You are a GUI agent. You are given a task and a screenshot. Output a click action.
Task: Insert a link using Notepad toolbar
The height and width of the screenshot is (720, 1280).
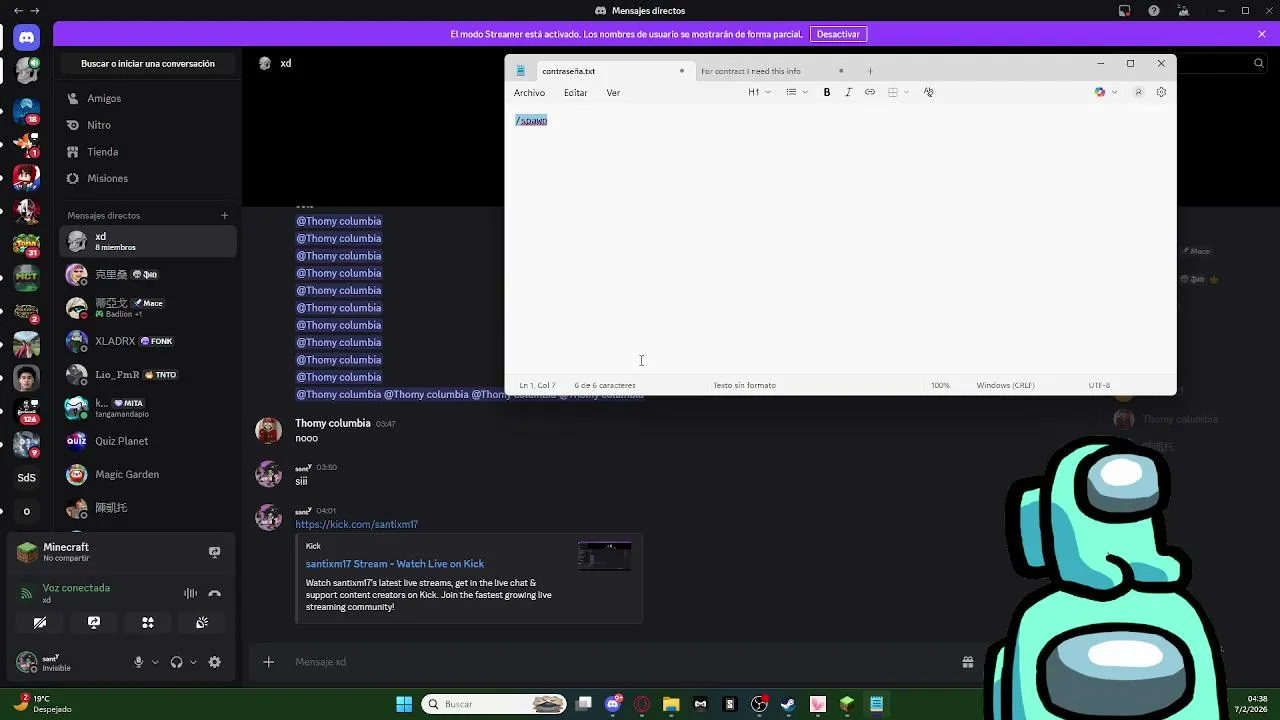pos(870,92)
